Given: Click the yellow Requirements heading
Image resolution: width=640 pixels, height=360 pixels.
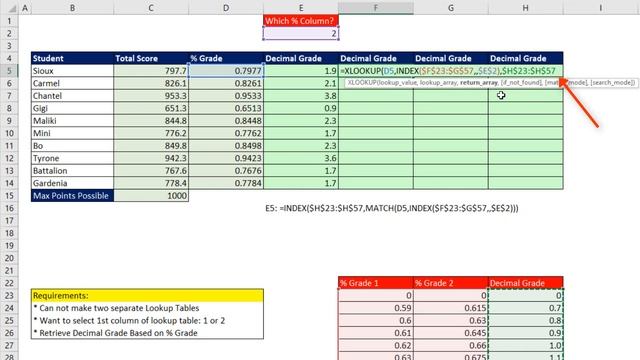Looking at the screenshot, I should pos(147,296).
